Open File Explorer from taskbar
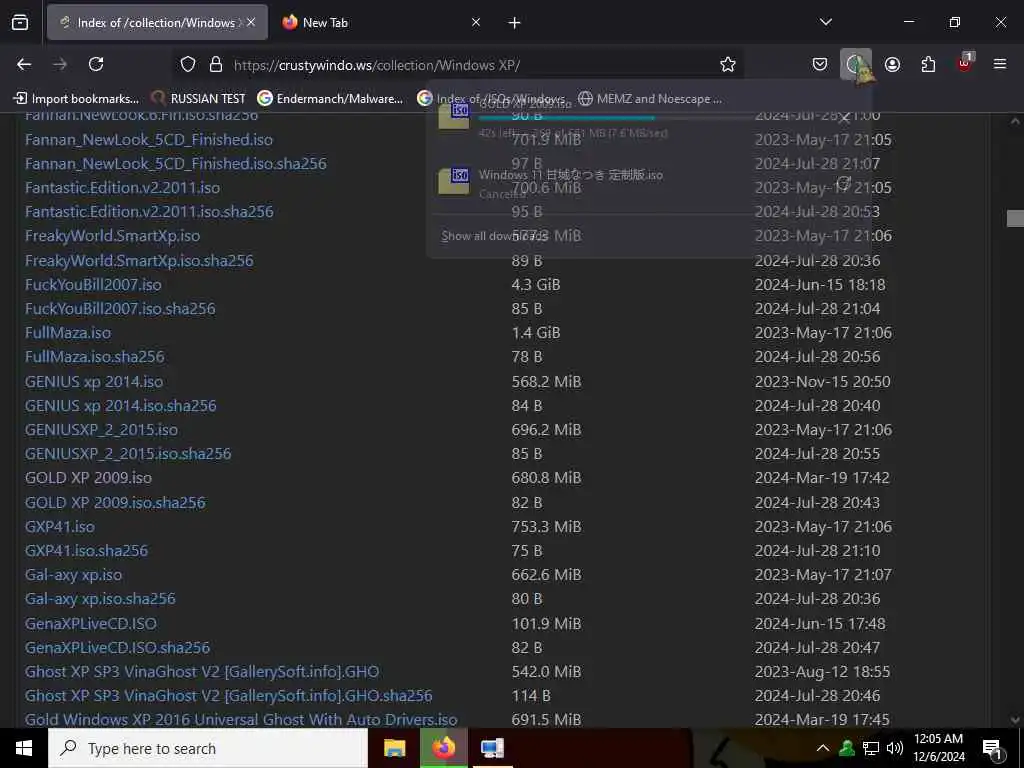The height and width of the screenshot is (768, 1024). click(x=394, y=748)
